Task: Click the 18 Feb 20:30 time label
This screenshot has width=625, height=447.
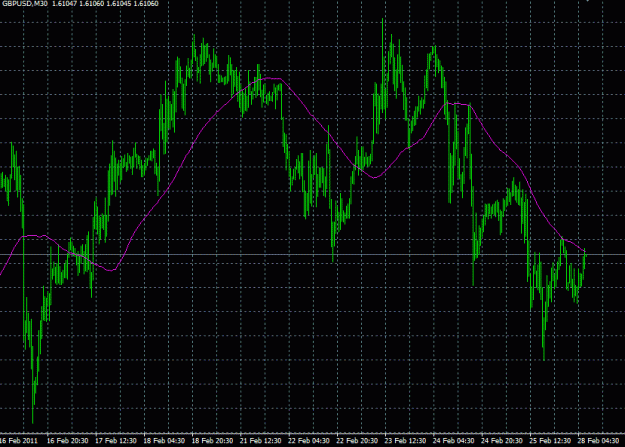Action: [x=212, y=441]
